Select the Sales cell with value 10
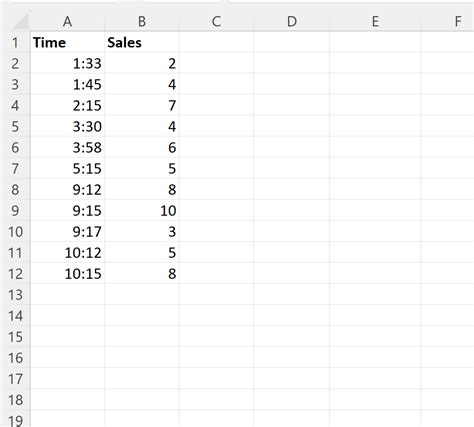474x427 pixels. click(142, 211)
